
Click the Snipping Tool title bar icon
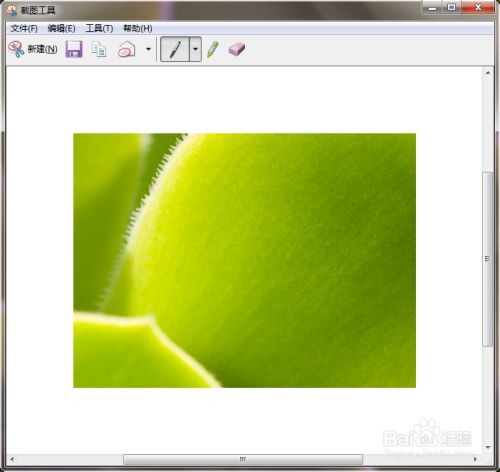click(12, 10)
